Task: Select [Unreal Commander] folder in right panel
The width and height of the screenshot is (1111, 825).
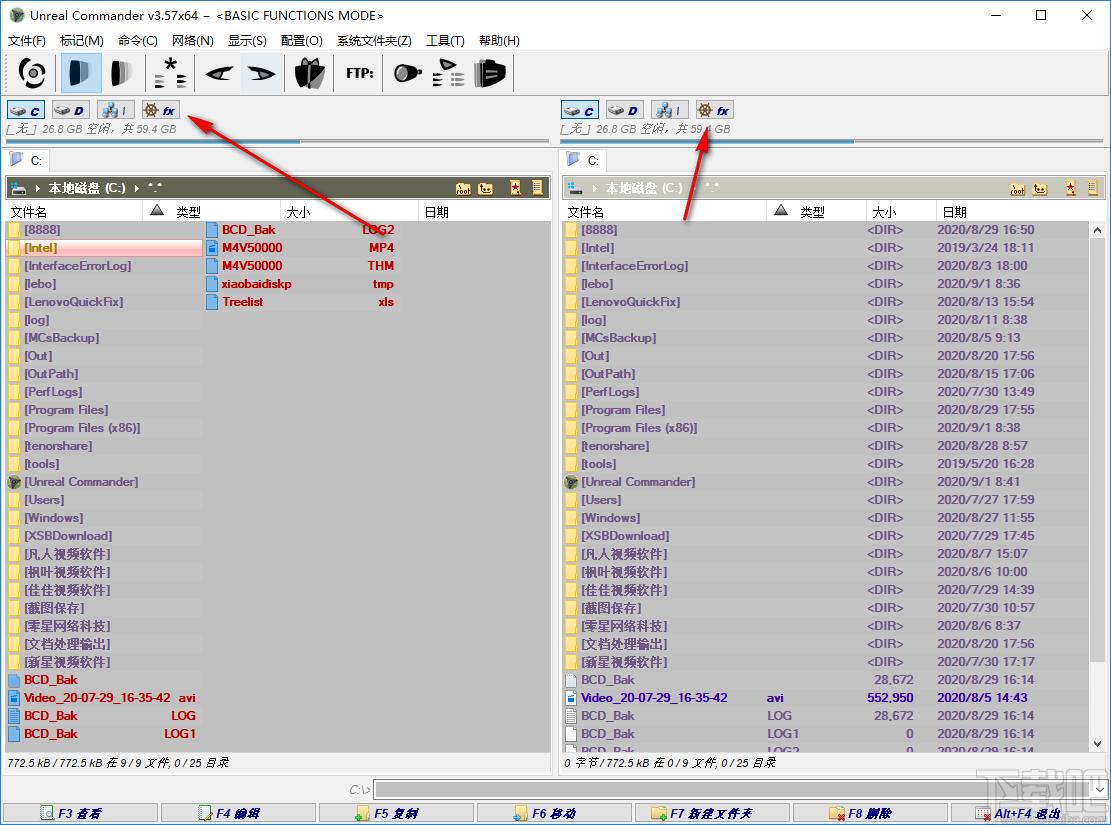Action: (x=638, y=482)
